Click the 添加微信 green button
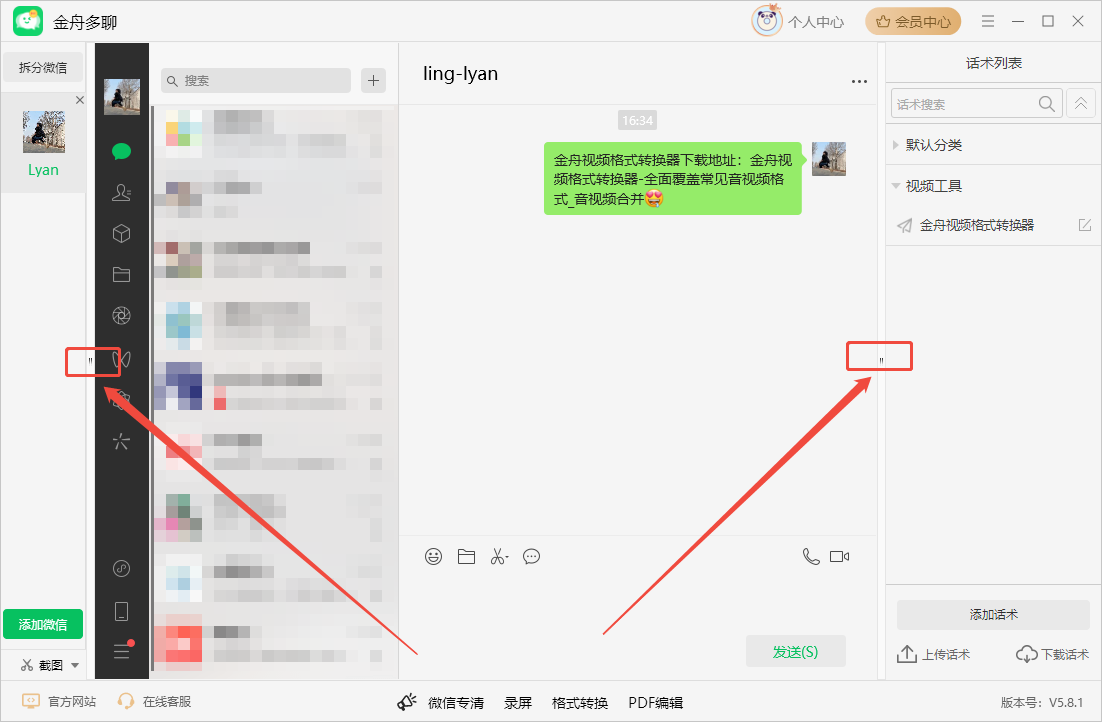 point(43,624)
